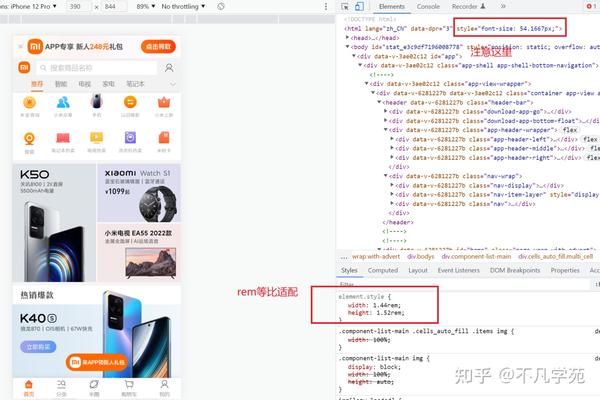This screenshot has height=400, width=600.
Task: Click the rotate screen icon
Action: point(221,7)
